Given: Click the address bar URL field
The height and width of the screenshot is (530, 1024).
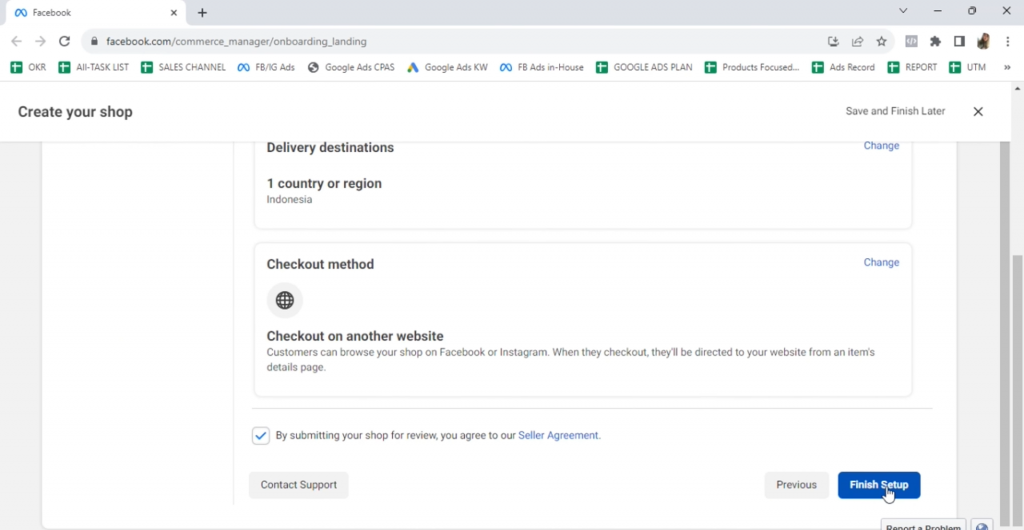Looking at the screenshot, I should coord(450,41).
